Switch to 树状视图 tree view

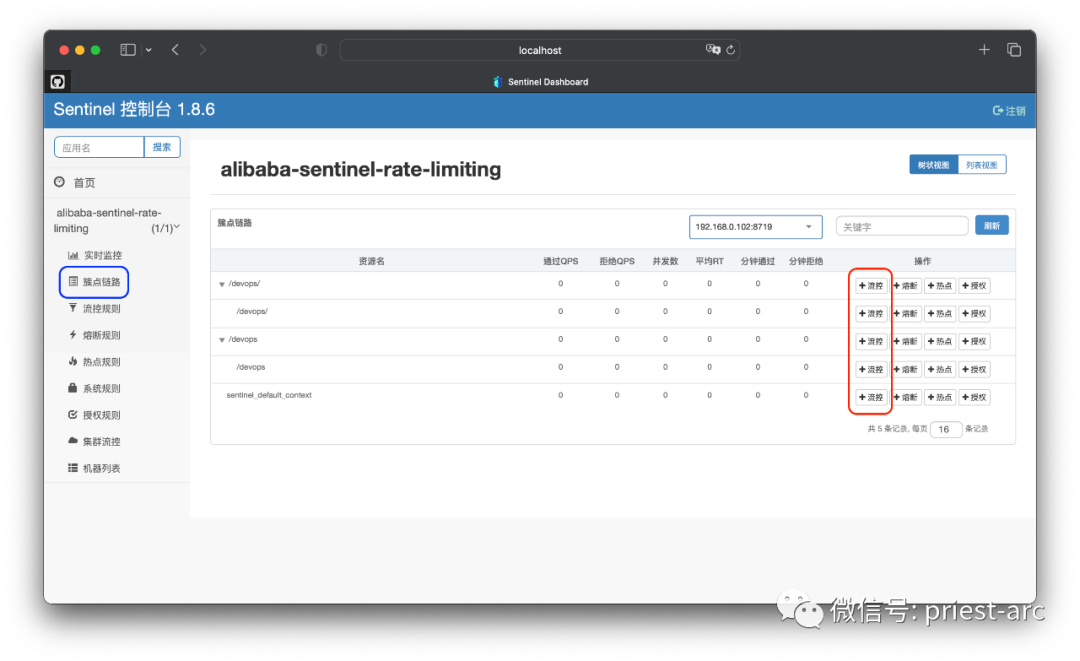[x=933, y=165]
